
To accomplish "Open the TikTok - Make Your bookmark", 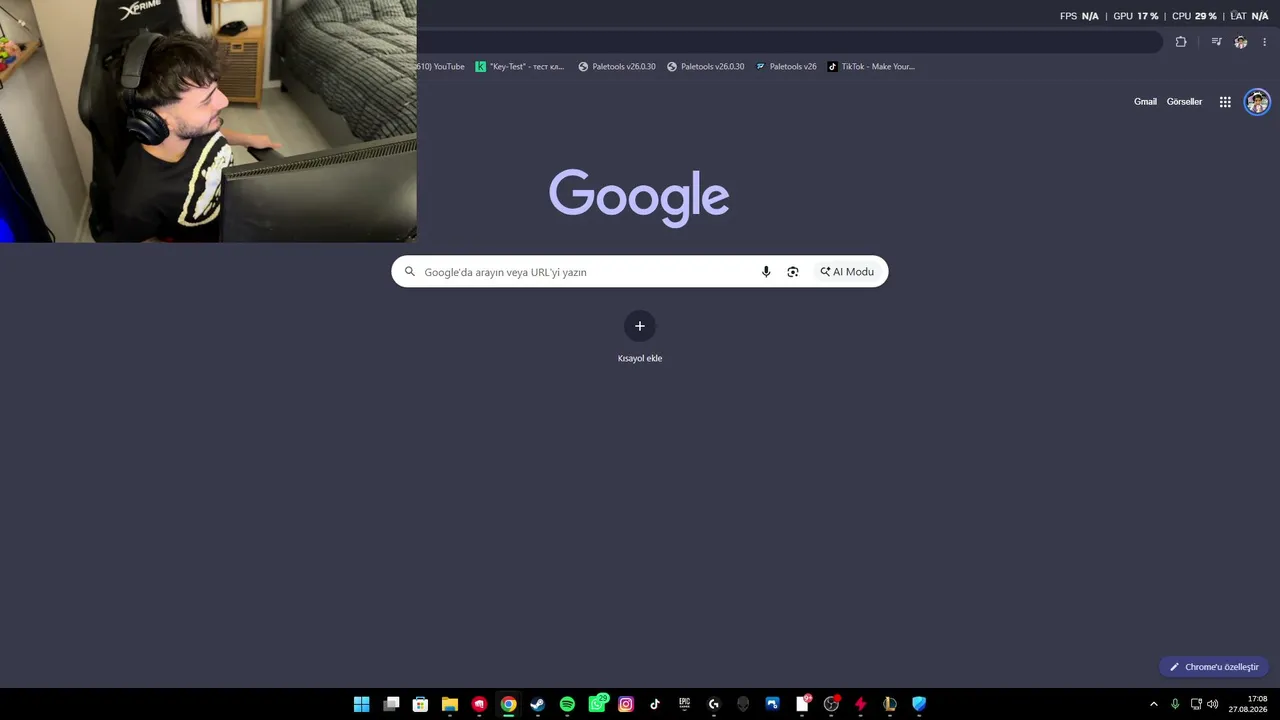I will point(871,67).
